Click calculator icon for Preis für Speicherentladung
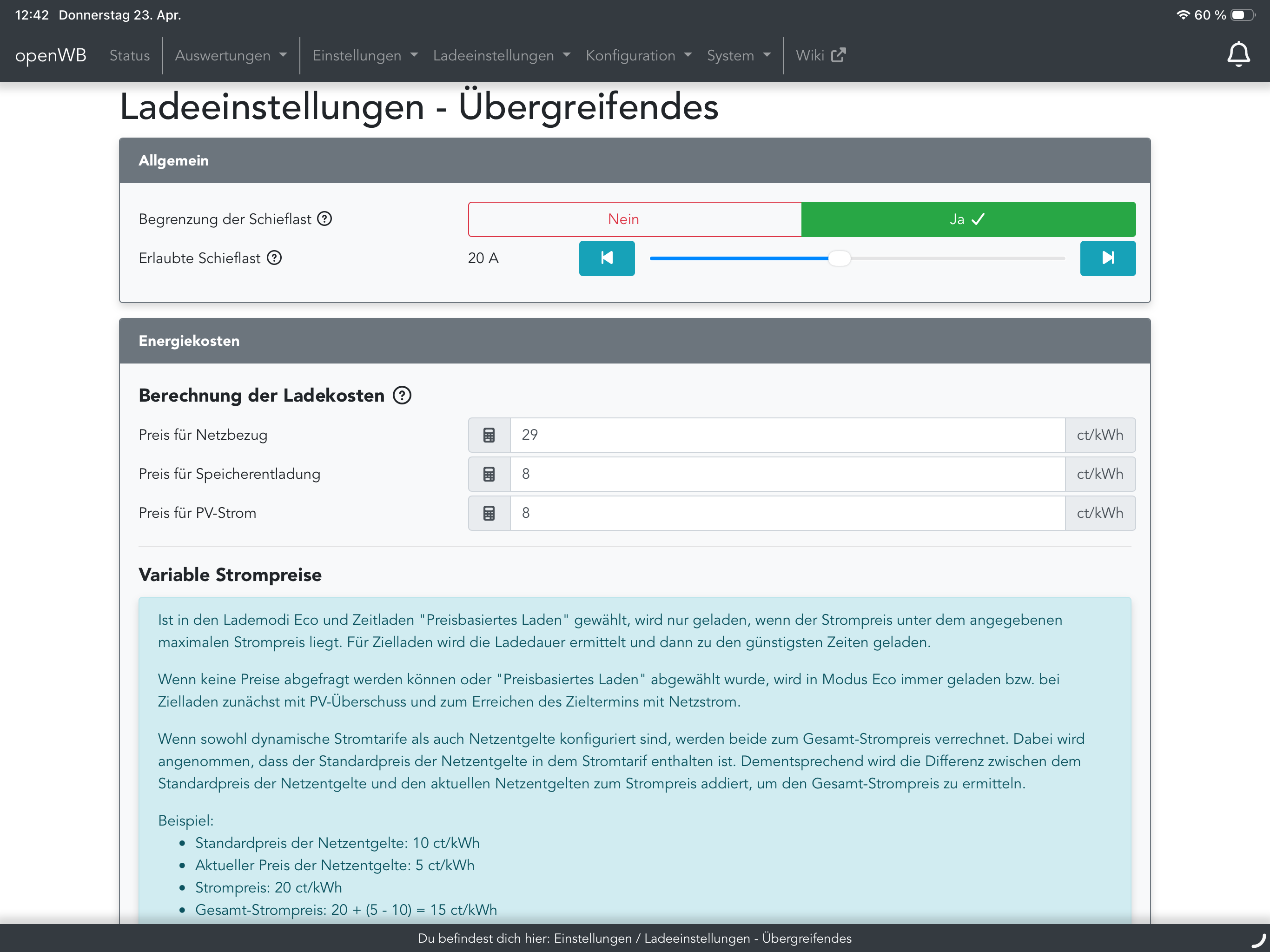This screenshot has width=1270, height=952. pyautogui.click(x=489, y=474)
